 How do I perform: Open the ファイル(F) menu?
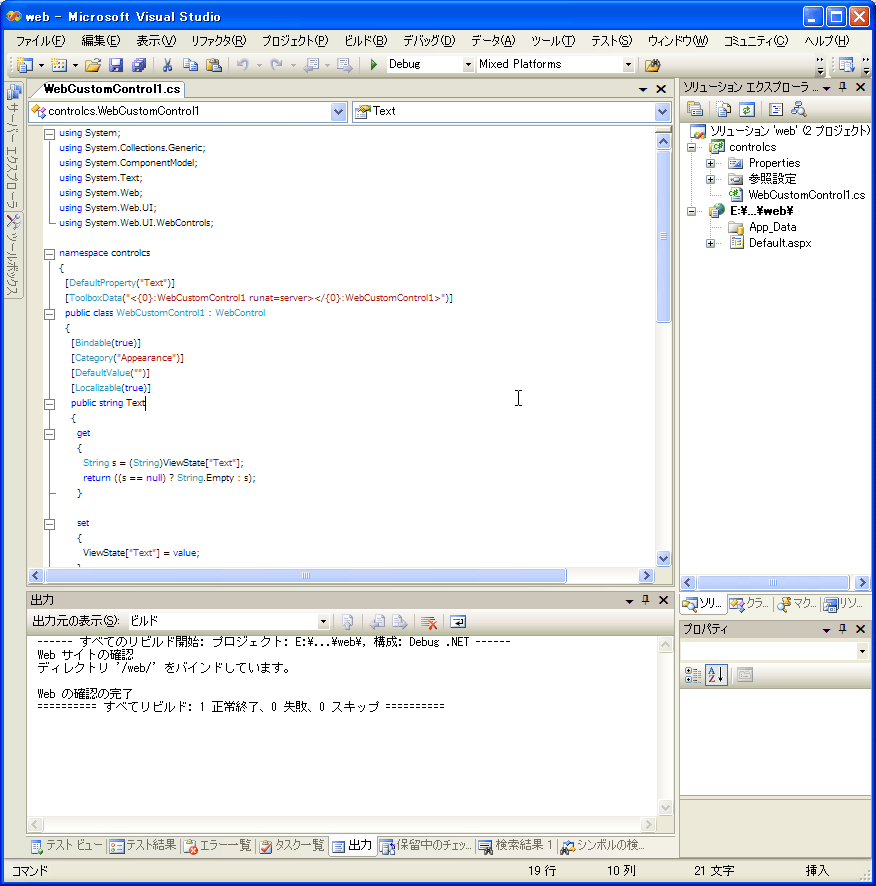coord(40,41)
